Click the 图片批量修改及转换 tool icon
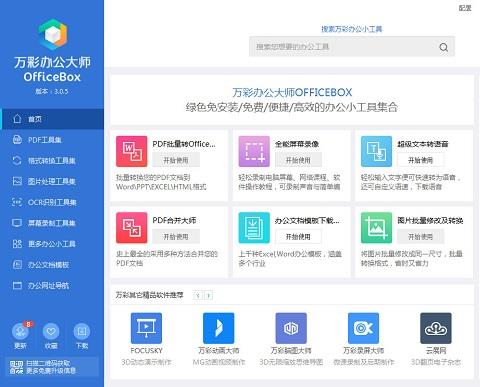This screenshot has width=480, height=387. coord(376,228)
